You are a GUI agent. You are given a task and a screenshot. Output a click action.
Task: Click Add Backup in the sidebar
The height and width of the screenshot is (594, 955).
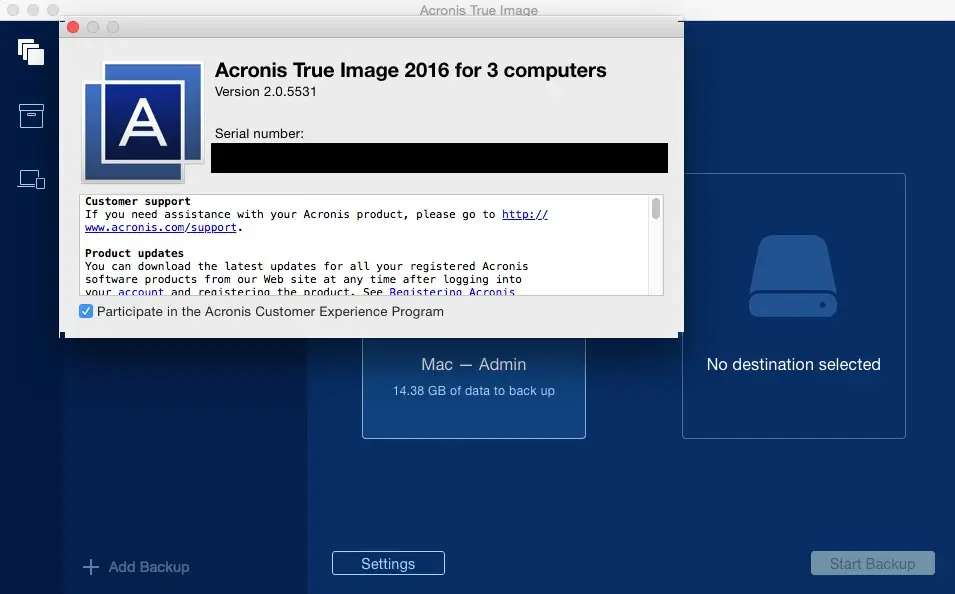point(149,567)
